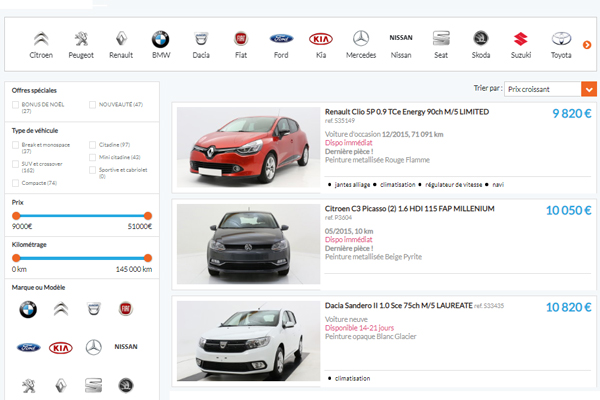View the white Dacia Sandero photo

pos(248,341)
